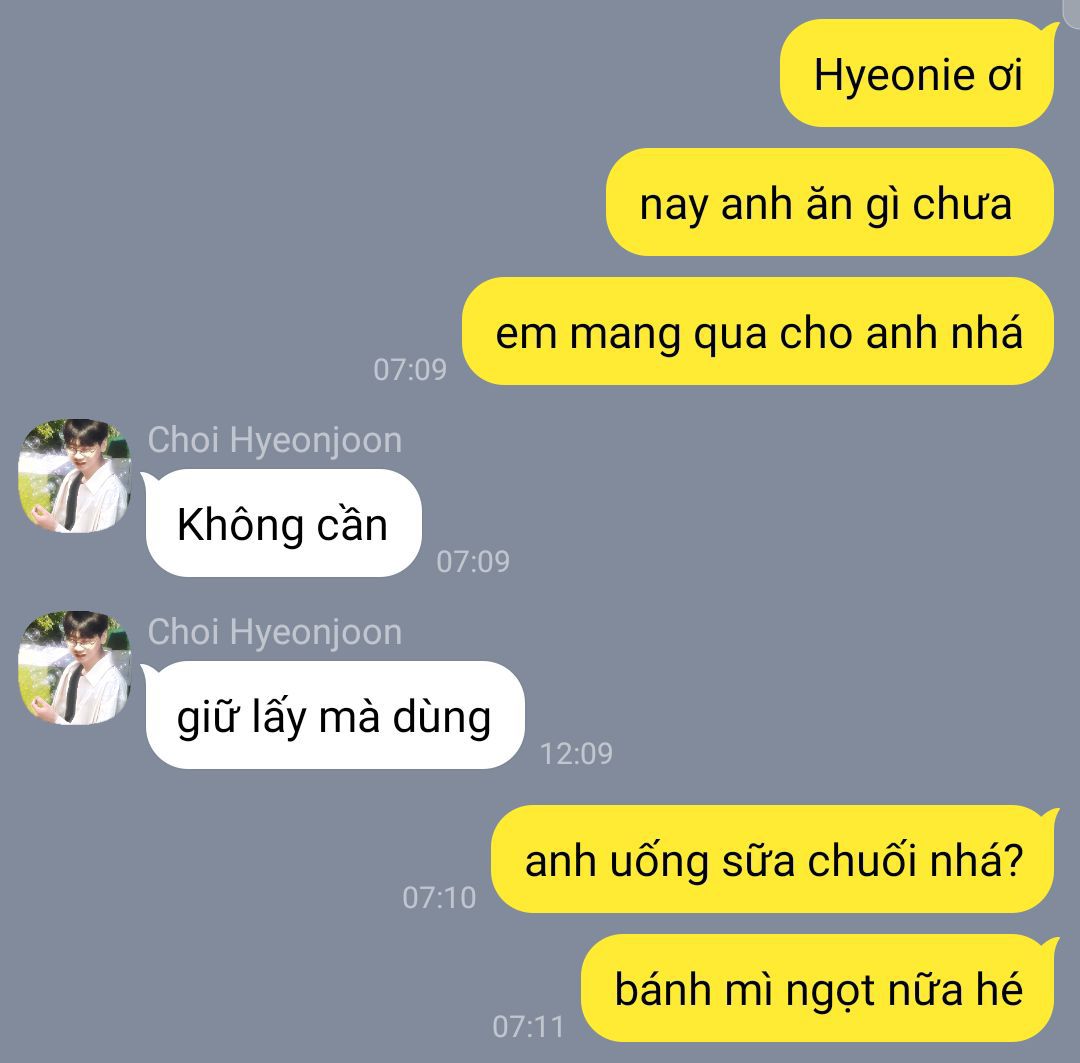Tap the 'bánh mì ngọt nữa hé' bubble
The width and height of the screenshot is (1080, 1063).
tap(819, 989)
